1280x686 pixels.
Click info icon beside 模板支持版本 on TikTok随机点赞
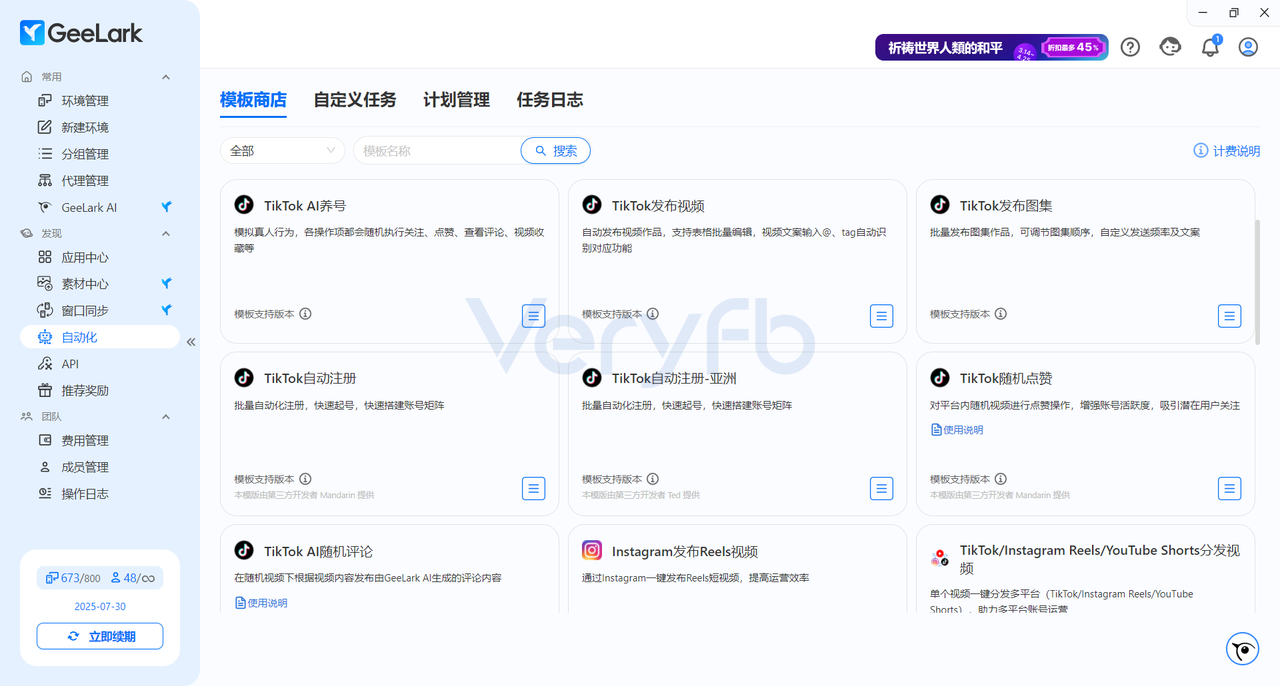[1001, 479]
